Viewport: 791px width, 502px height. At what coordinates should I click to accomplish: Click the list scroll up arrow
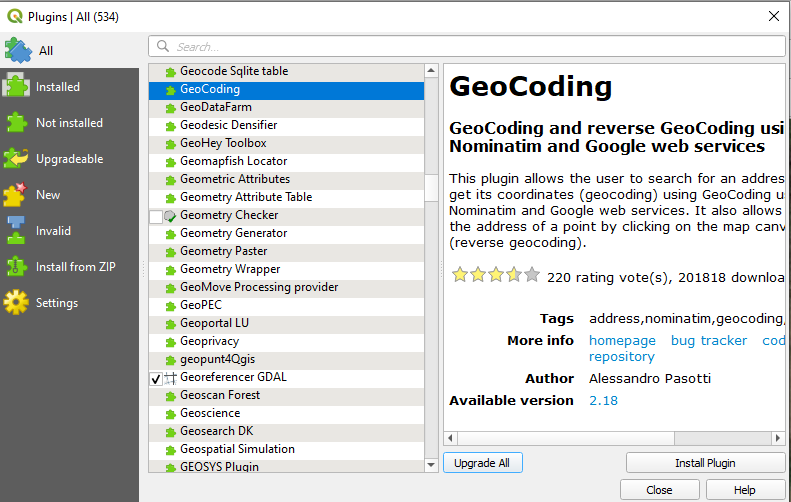click(x=431, y=71)
